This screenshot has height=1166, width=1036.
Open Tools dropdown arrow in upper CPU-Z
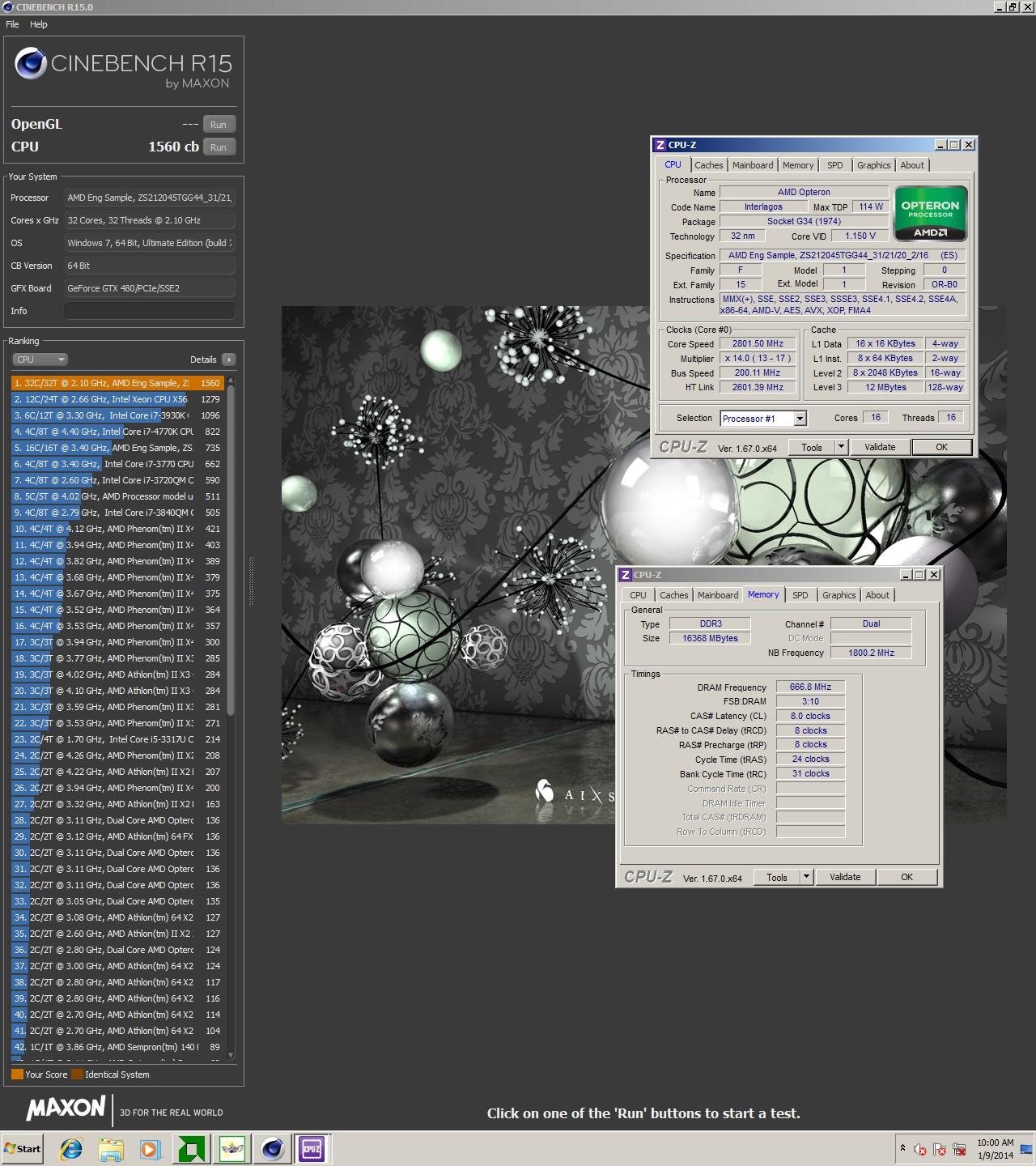pos(841,447)
